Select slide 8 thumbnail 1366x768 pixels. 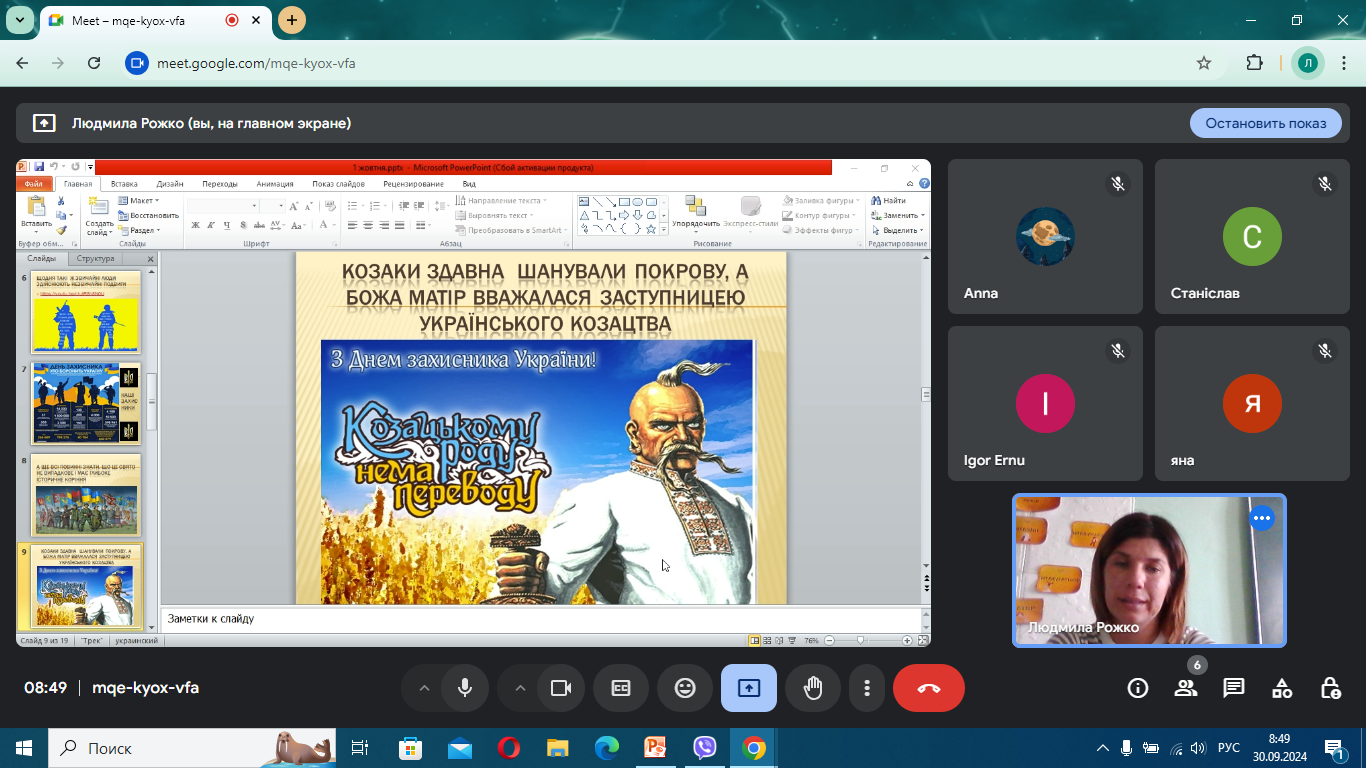point(85,495)
